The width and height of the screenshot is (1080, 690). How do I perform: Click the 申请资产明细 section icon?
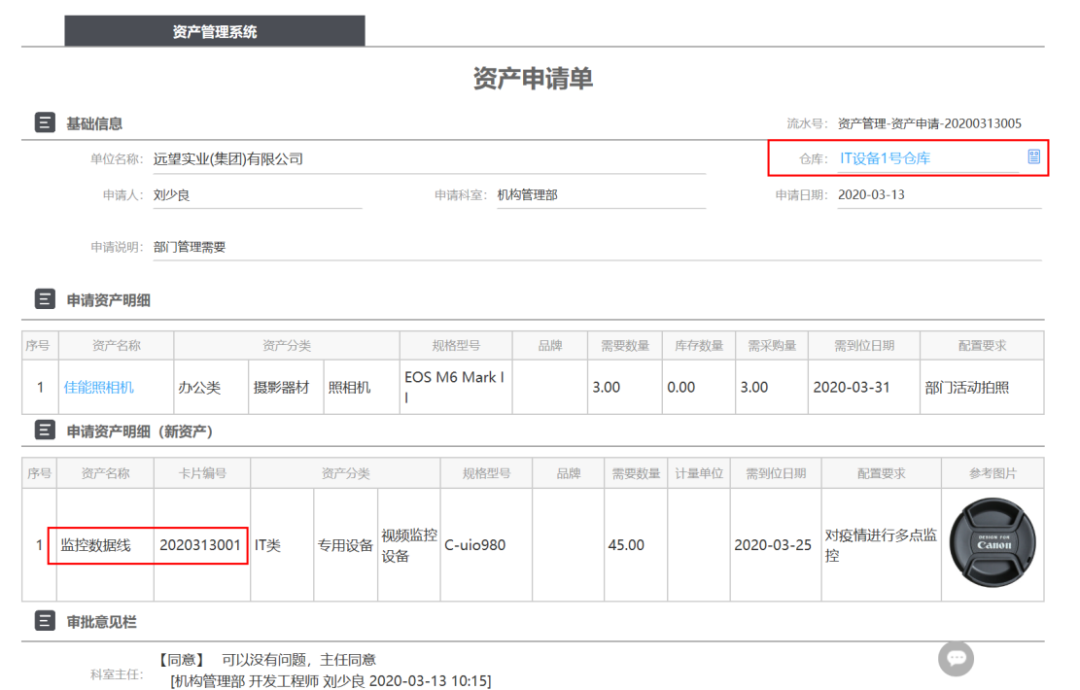pos(45,299)
